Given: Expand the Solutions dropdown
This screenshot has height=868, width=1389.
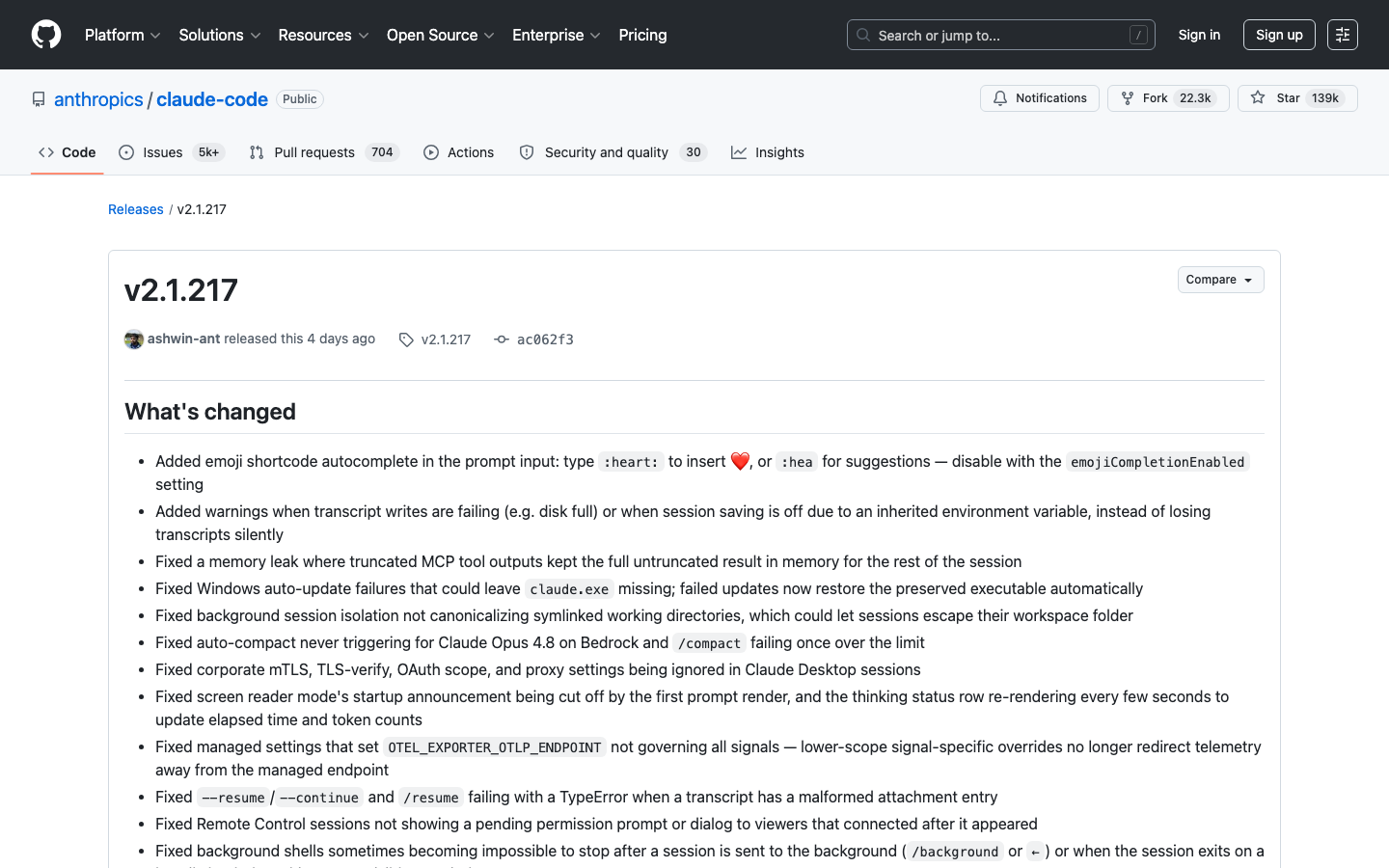Looking at the screenshot, I should coord(220,35).
